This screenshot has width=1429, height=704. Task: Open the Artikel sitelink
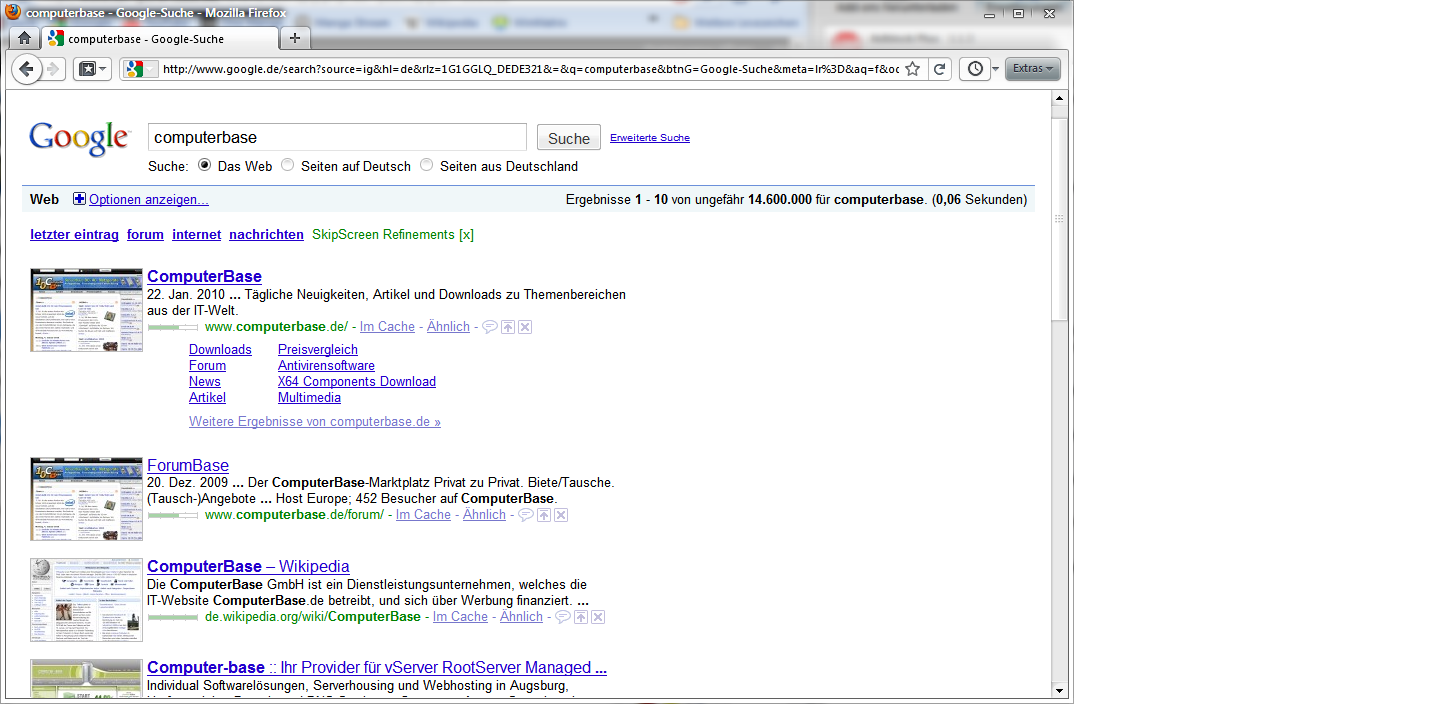[207, 397]
